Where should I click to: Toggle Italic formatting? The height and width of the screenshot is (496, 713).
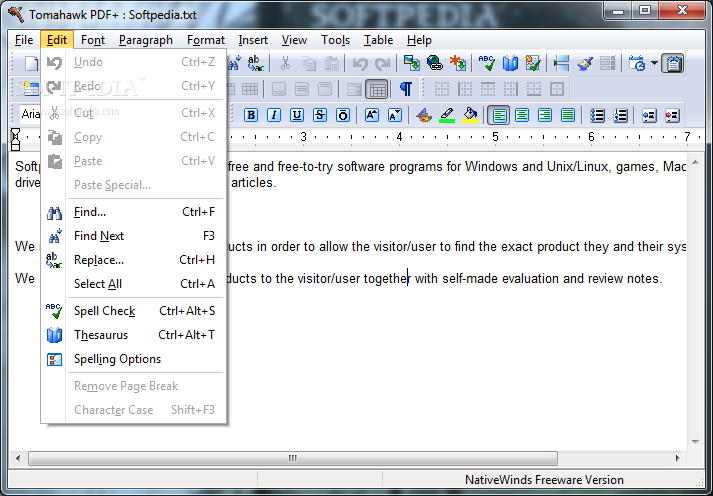274,115
